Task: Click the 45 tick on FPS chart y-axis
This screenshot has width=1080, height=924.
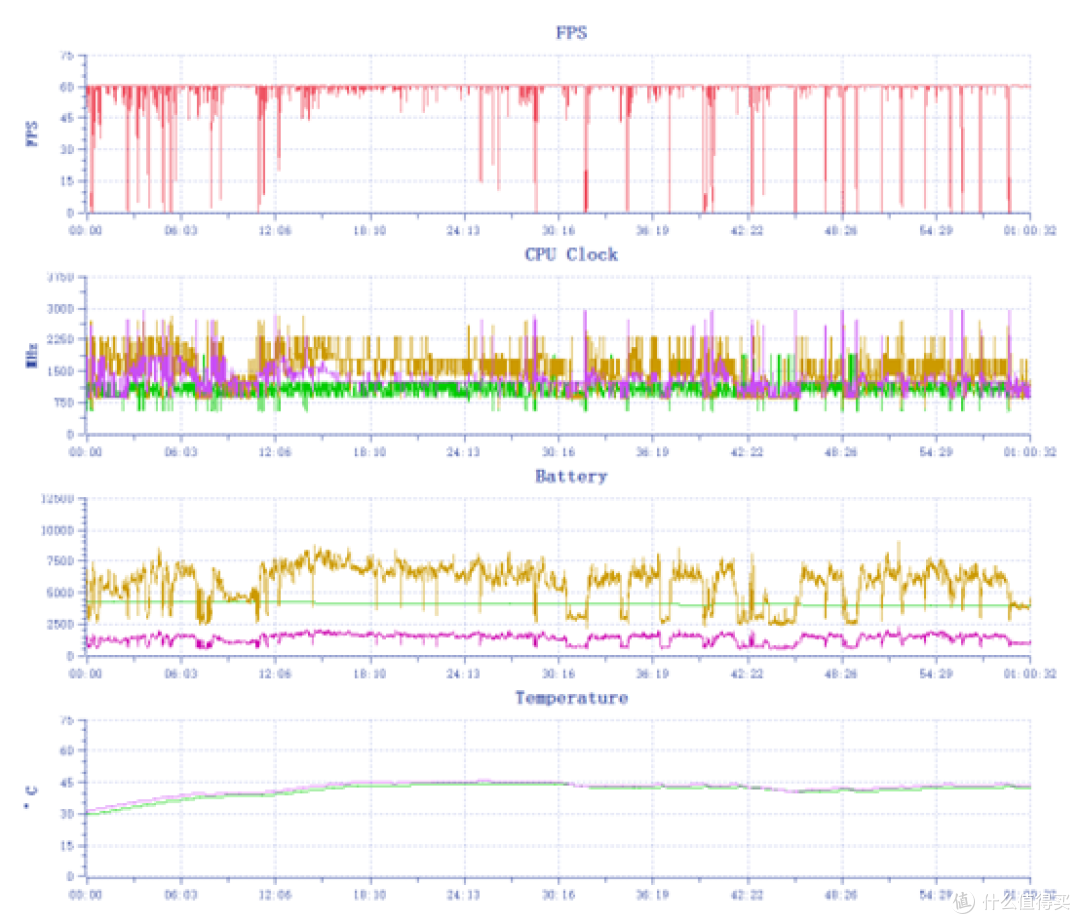Action: coord(67,118)
